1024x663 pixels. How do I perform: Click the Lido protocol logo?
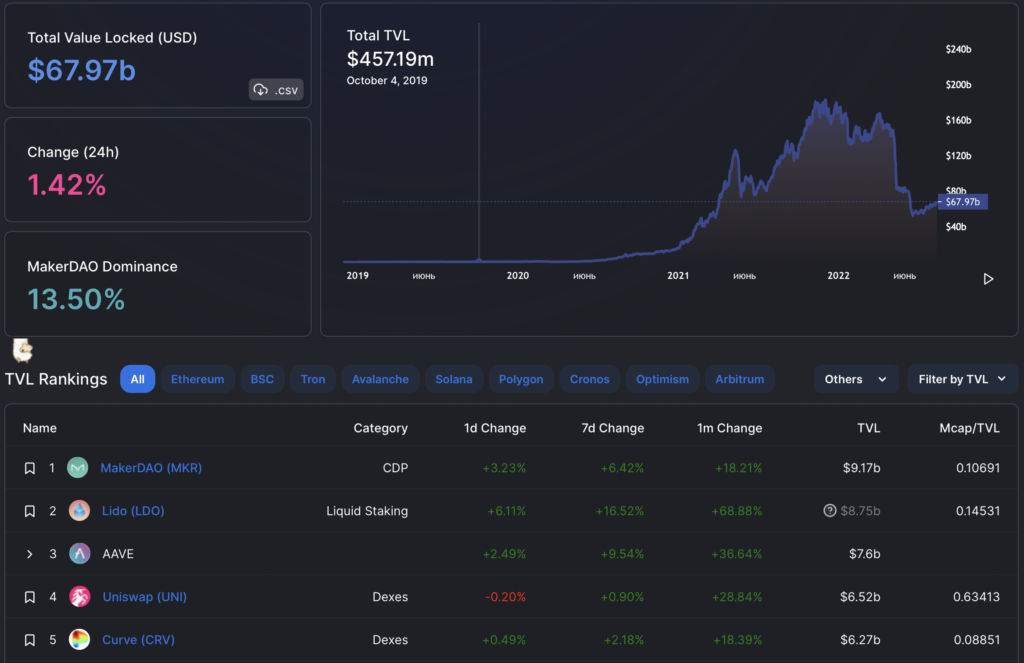click(x=77, y=510)
